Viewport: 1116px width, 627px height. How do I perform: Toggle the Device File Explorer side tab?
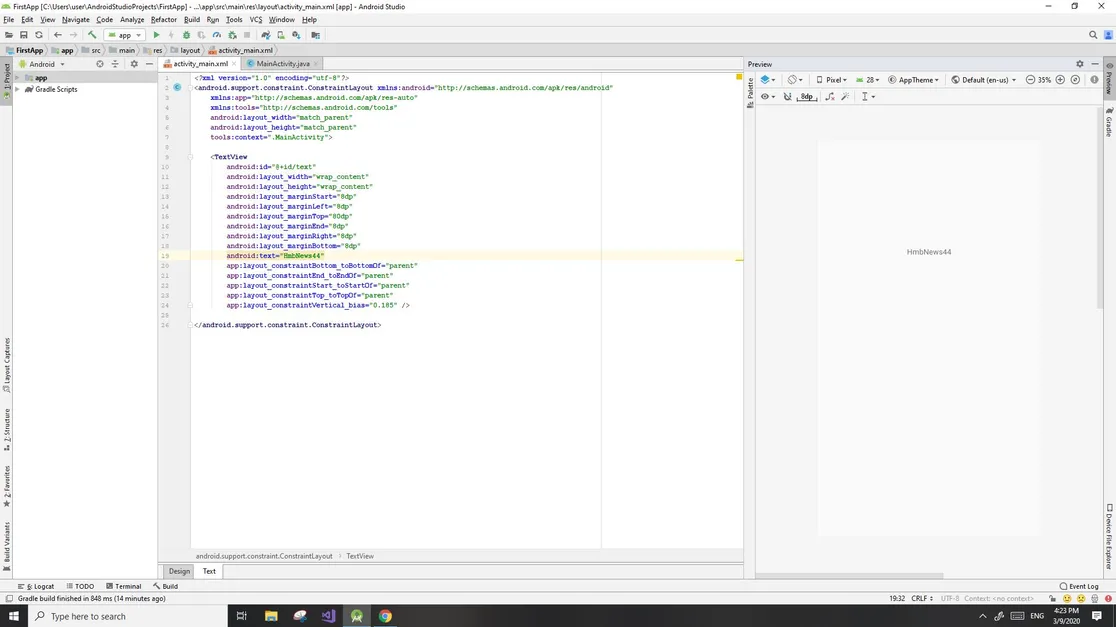pyautogui.click(x=1109, y=537)
